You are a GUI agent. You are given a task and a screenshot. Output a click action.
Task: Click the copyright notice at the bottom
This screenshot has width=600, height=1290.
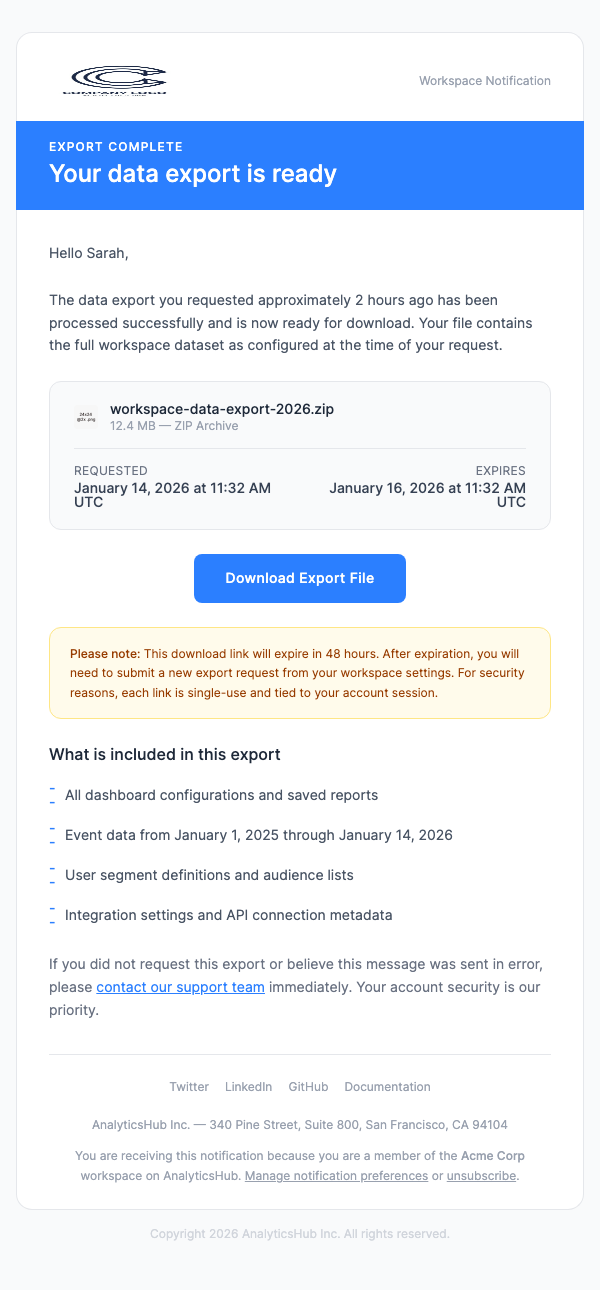(x=299, y=1233)
